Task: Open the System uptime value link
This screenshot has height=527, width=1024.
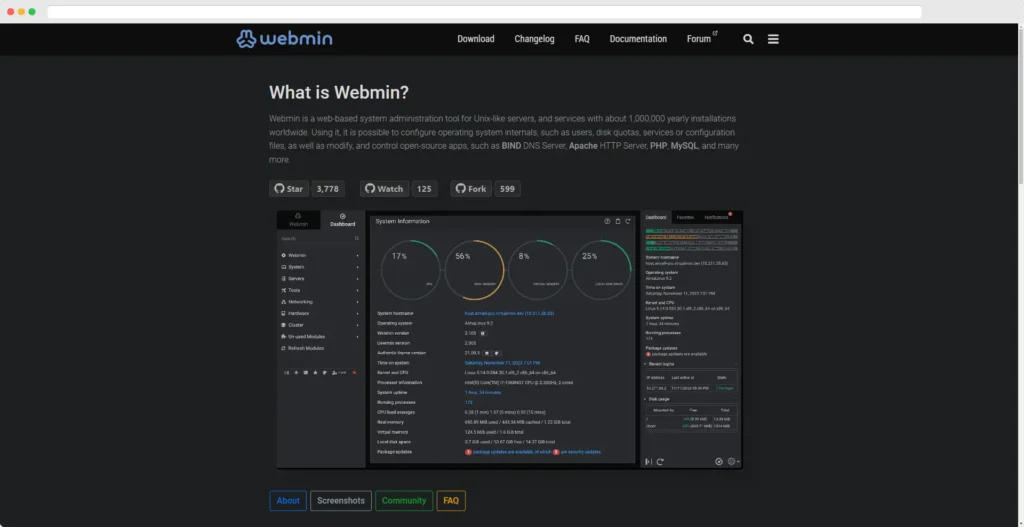Action: tap(483, 392)
